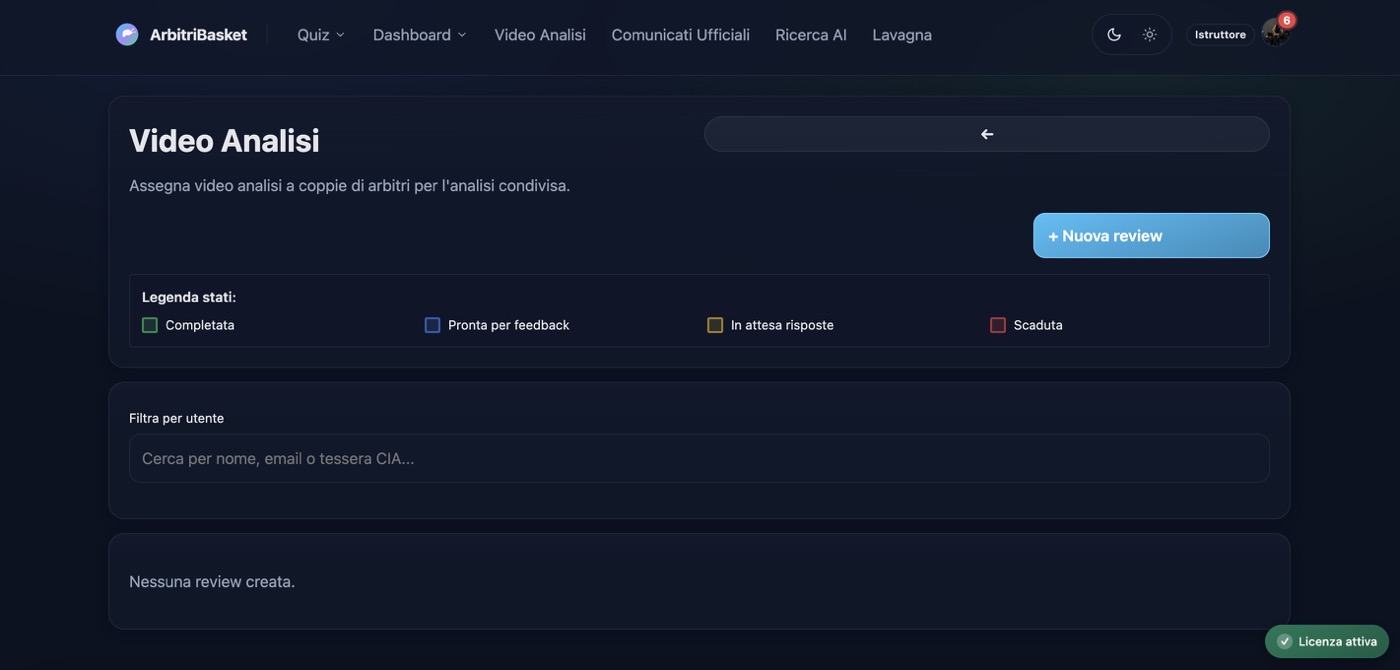Click the red Scaduta legend square
Image resolution: width=1400 pixels, height=670 pixels.
998,325
